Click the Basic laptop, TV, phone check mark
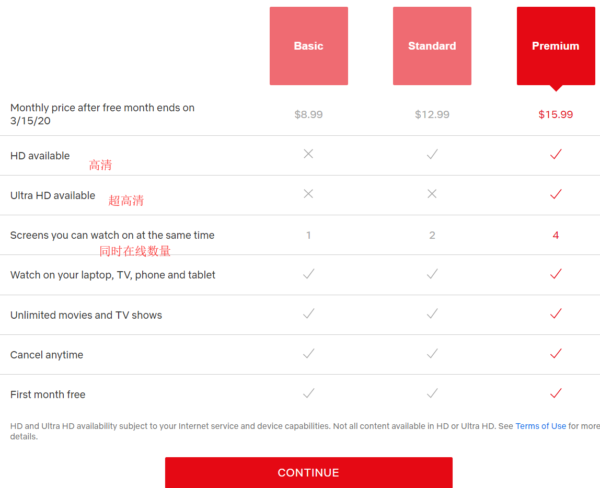Screen dimensions: 600x488 309,274
